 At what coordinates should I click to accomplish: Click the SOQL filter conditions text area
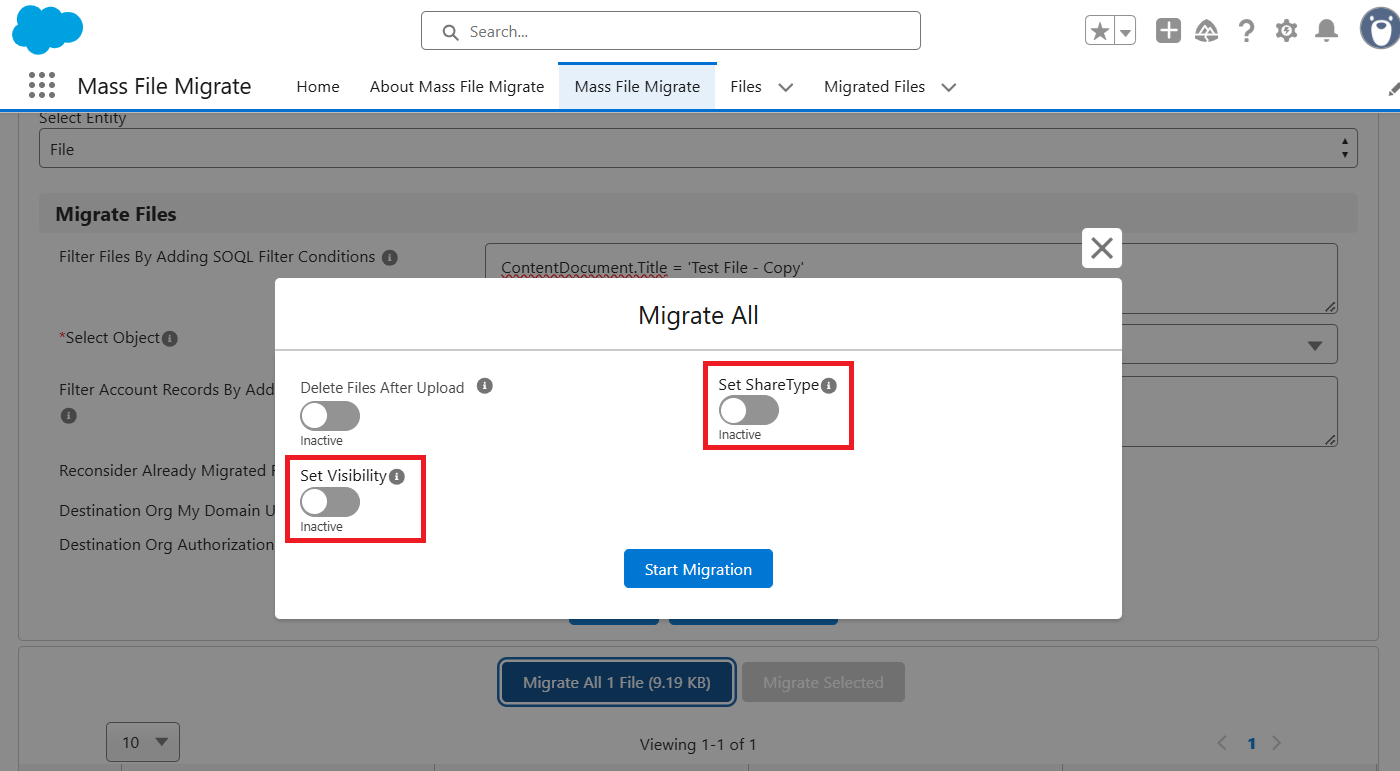[x=911, y=278]
